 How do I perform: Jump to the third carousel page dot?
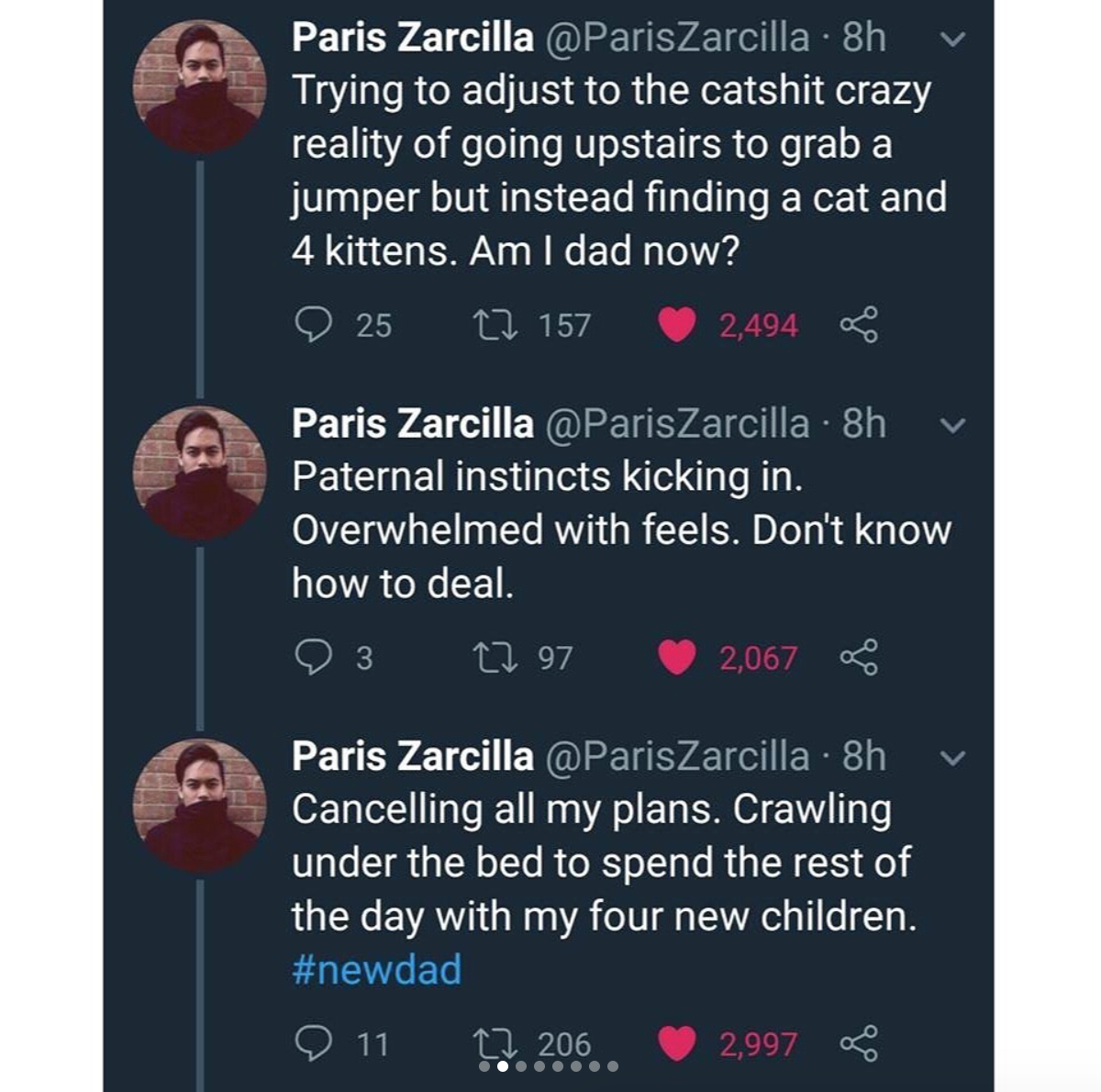521,1066
